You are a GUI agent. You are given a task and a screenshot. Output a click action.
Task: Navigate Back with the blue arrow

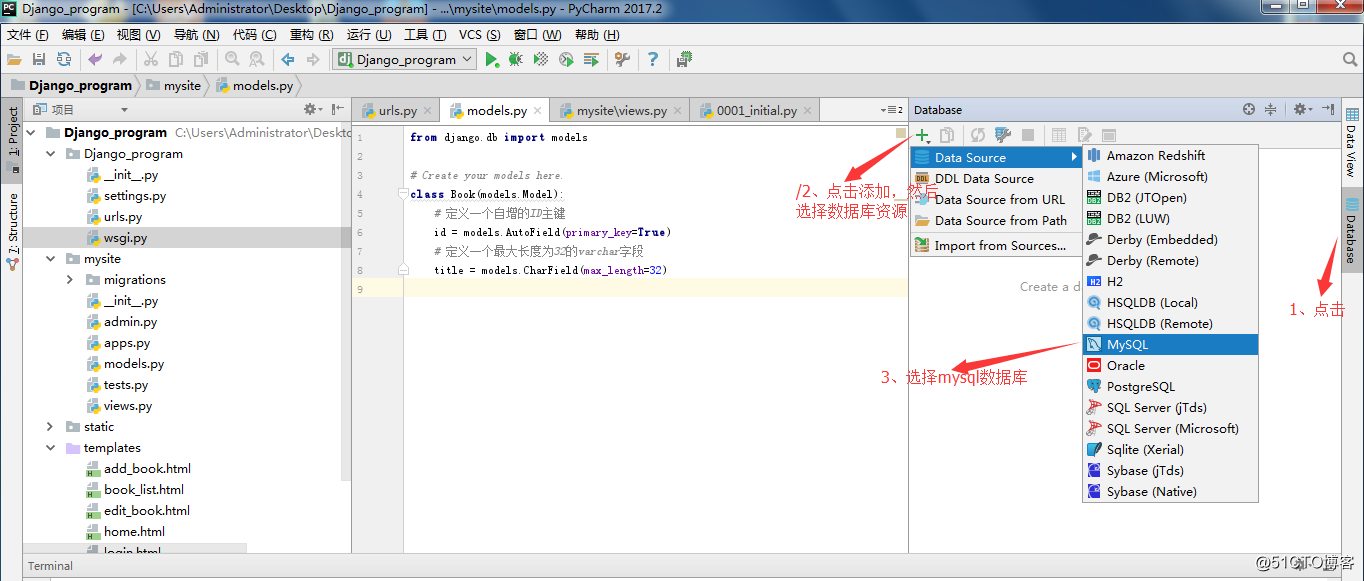(288, 60)
